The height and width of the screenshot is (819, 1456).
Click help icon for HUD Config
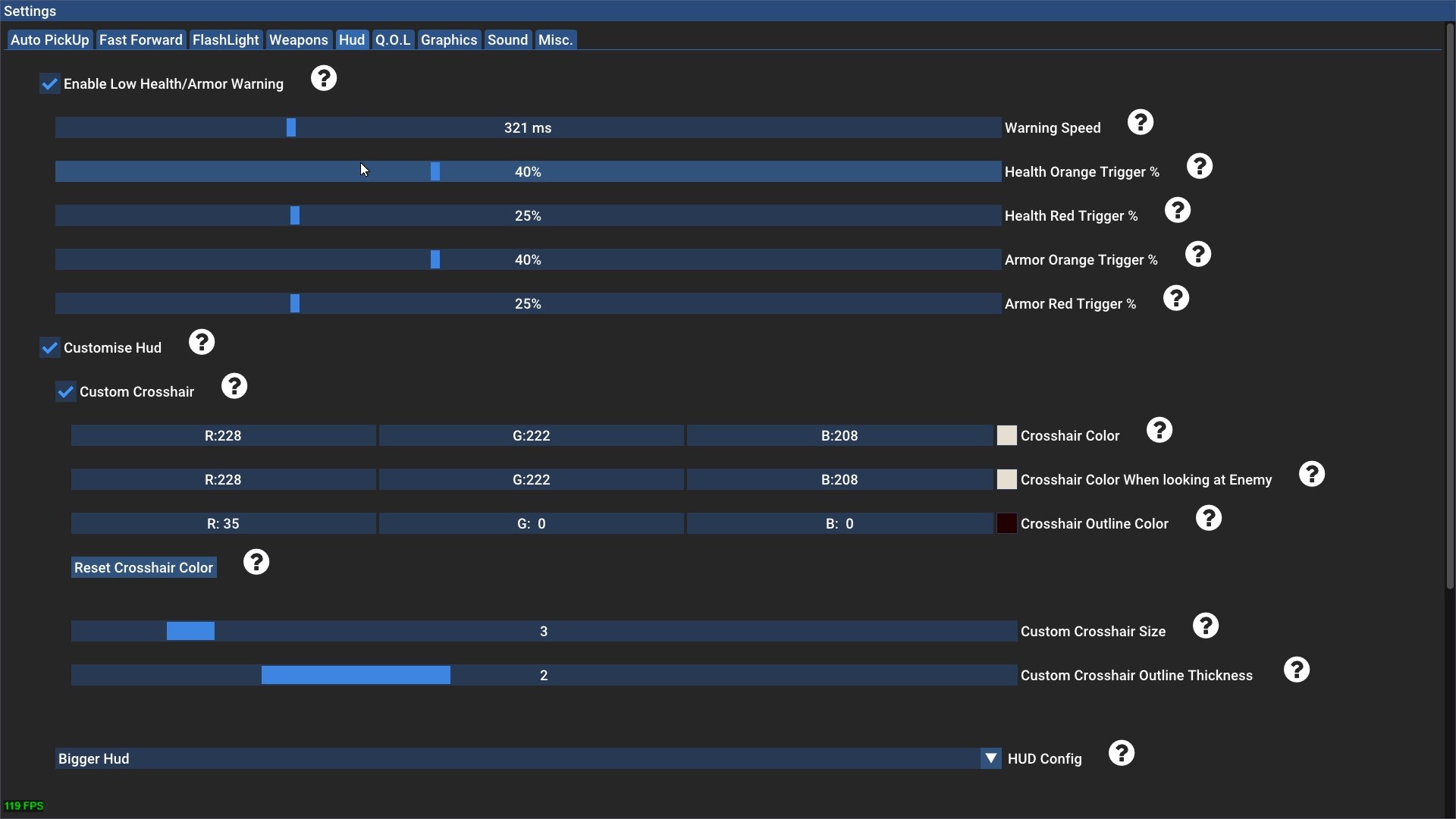[1121, 753]
